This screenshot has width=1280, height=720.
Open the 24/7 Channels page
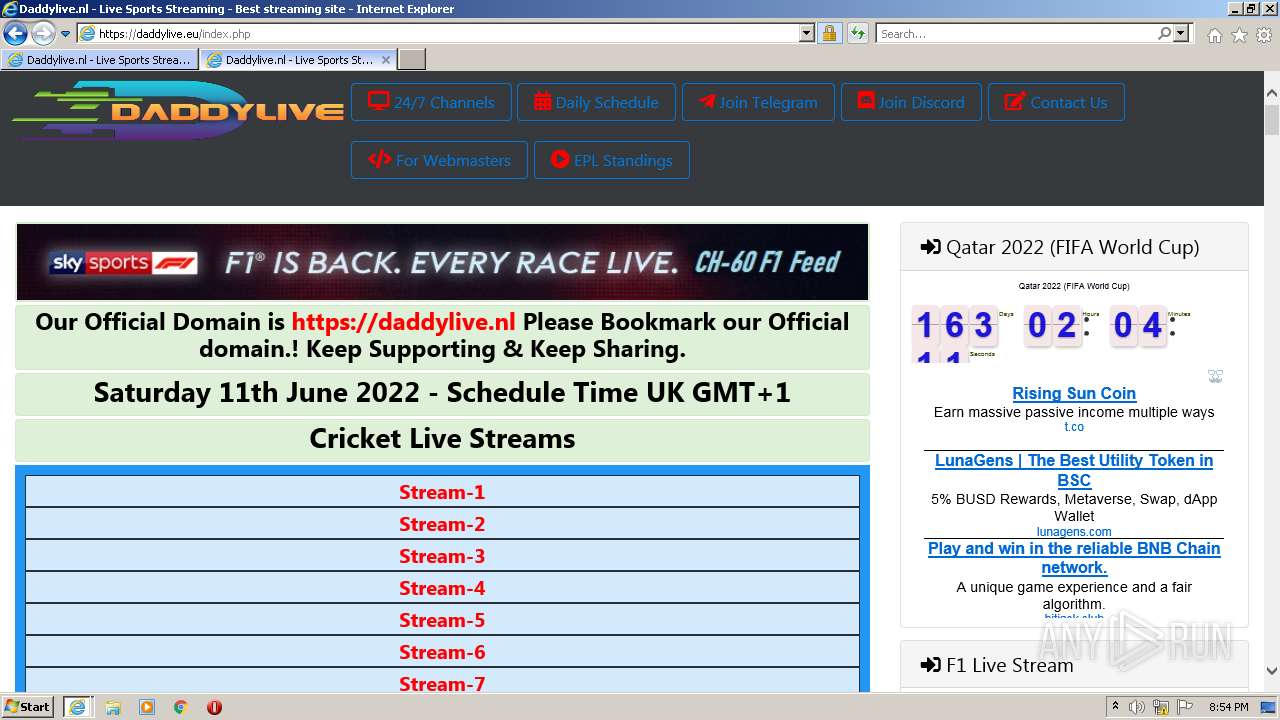(431, 102)
